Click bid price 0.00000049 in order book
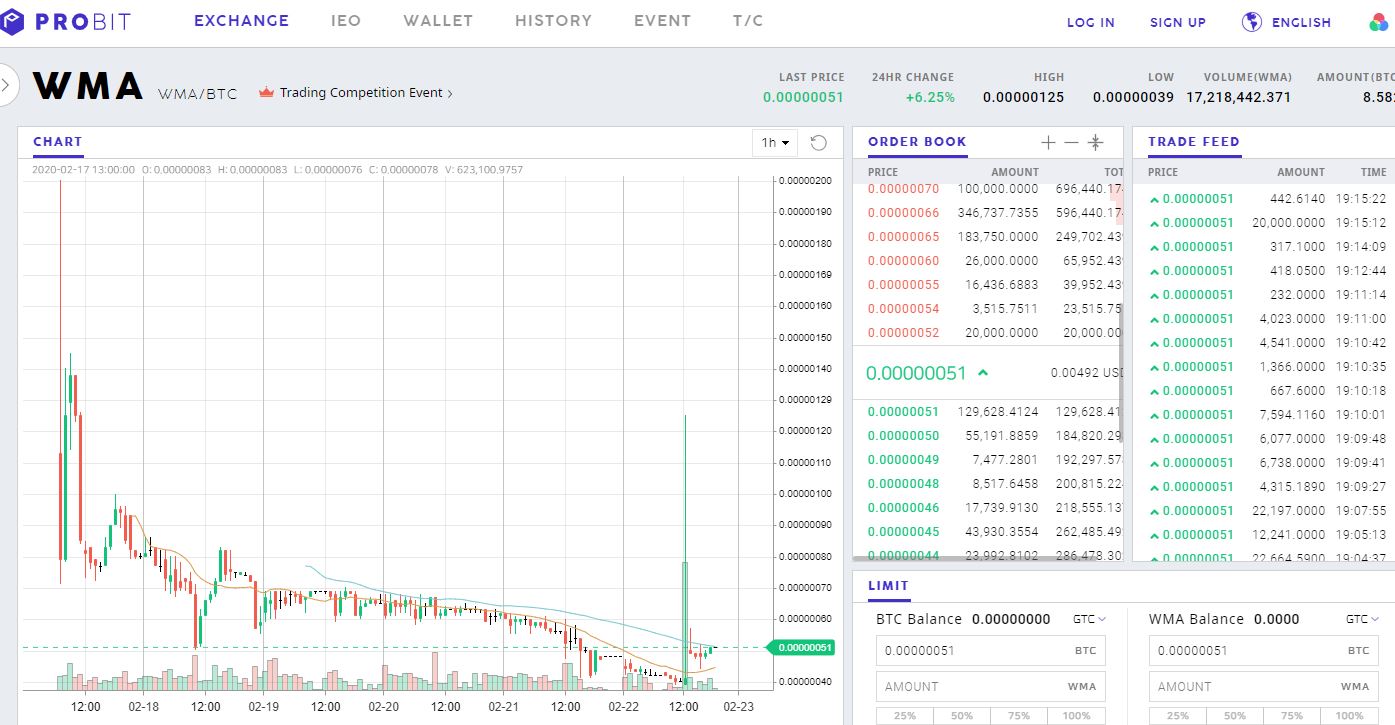The image size is (1395, 725). [903, 460]
